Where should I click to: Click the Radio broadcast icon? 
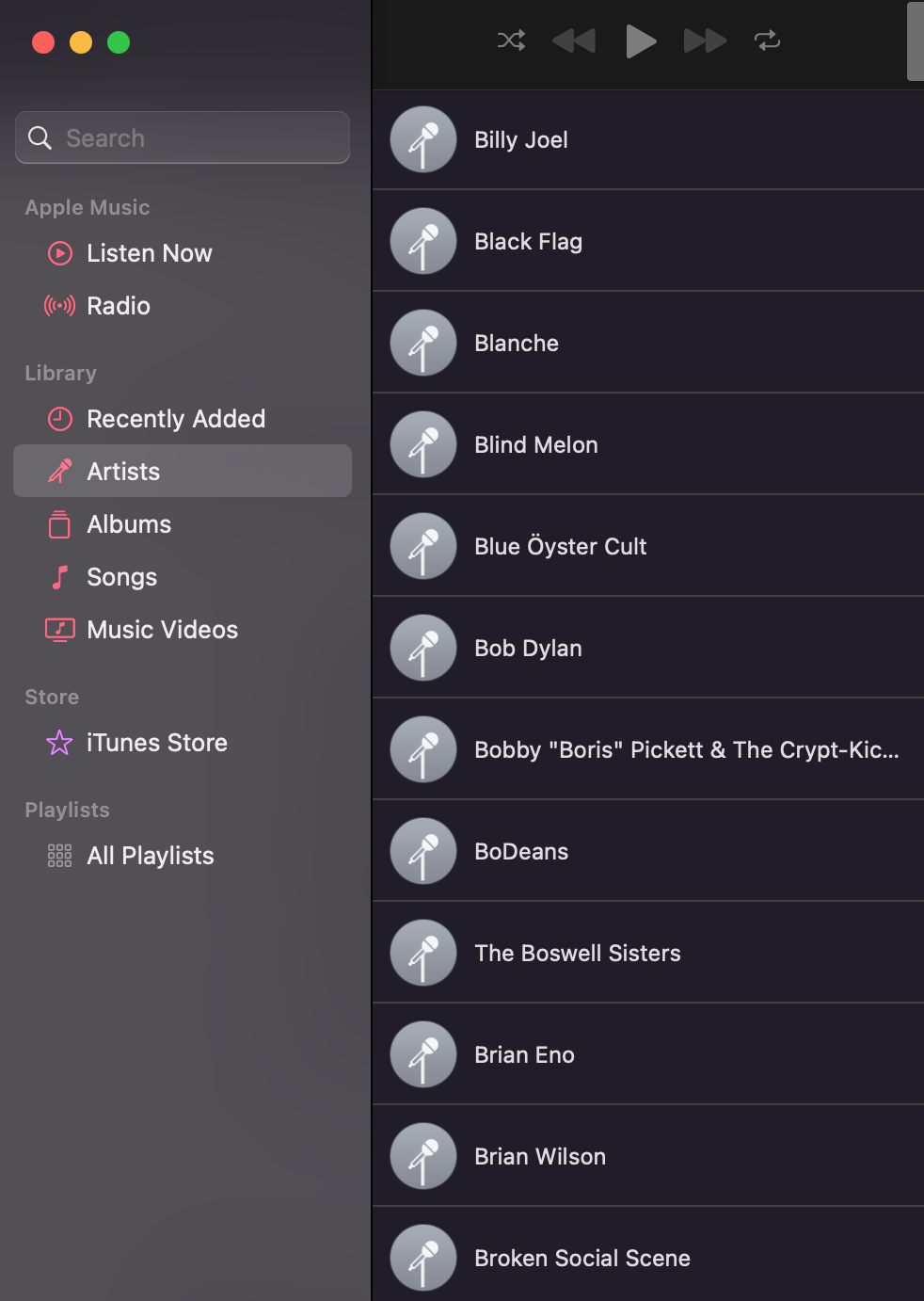(x=60, y=306)
